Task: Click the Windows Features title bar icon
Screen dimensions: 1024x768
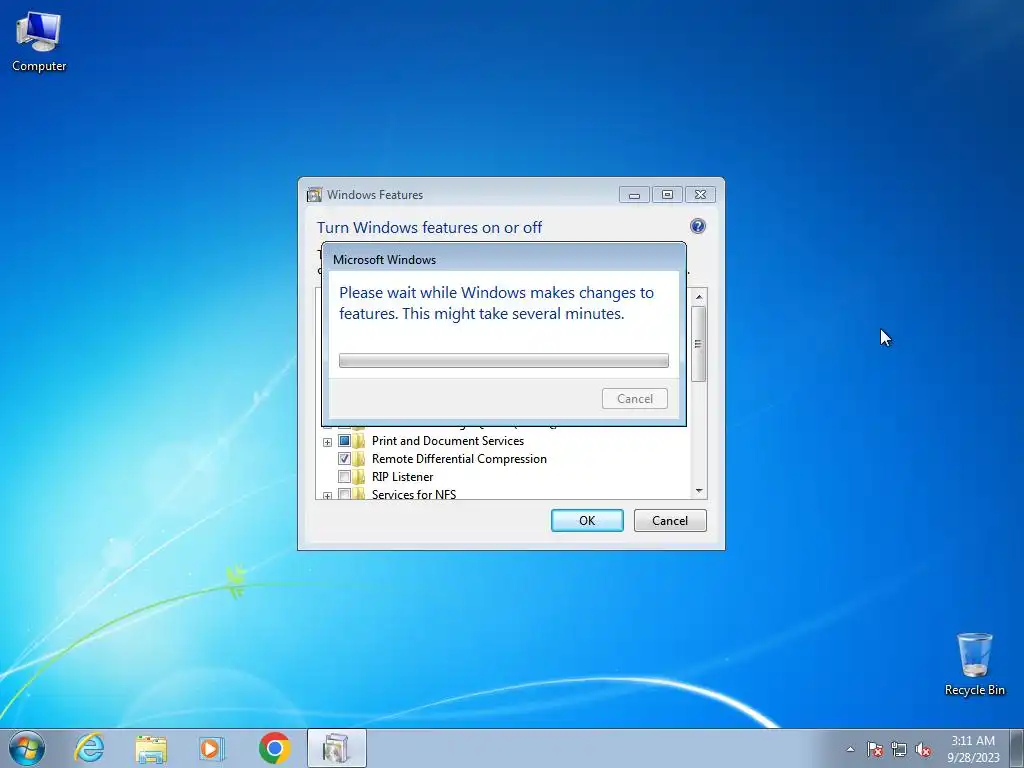Action: tap(315, 195)
